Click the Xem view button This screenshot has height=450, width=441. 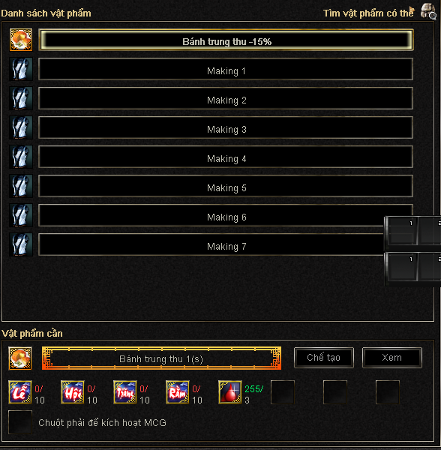(392, 358)
